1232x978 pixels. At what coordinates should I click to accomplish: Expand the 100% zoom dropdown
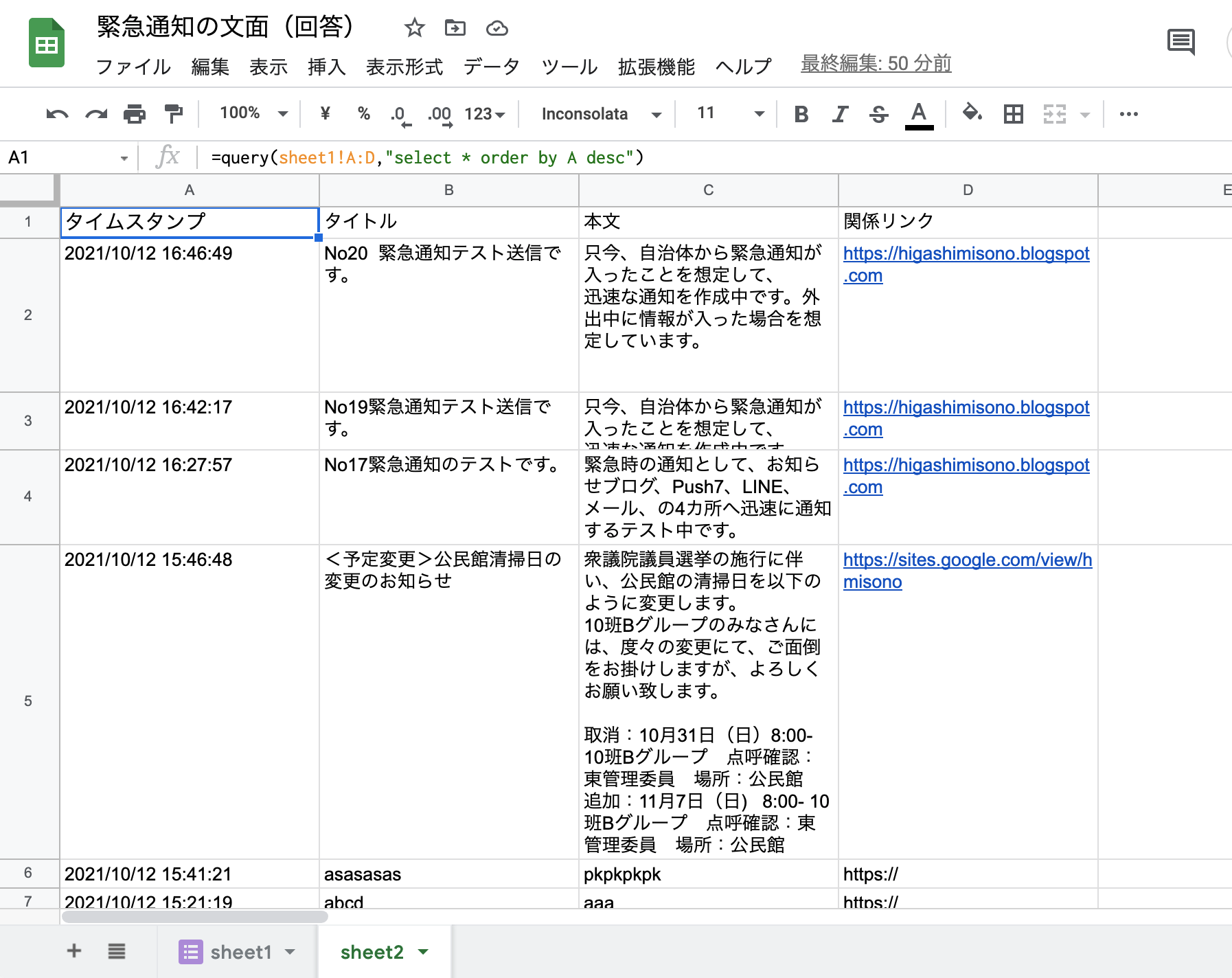253,113
